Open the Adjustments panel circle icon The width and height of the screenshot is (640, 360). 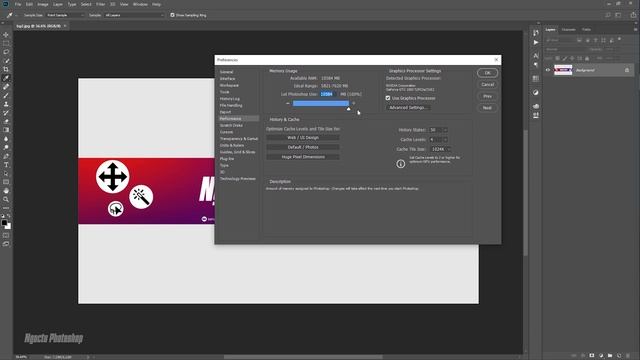536,93
